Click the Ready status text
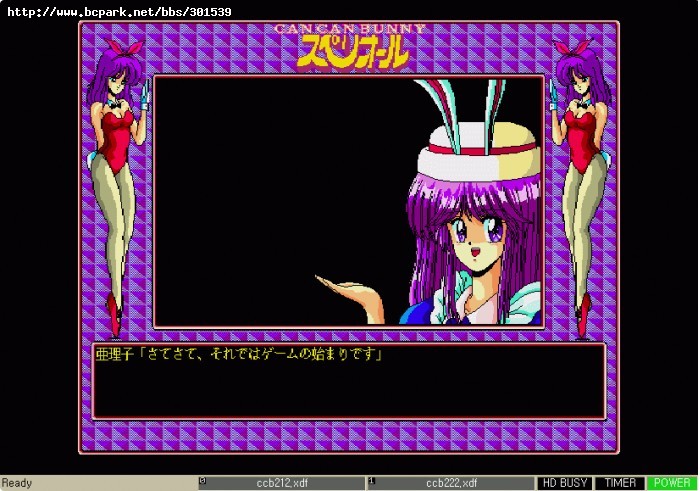Screen dimensions: 700x491 (17, 483)
